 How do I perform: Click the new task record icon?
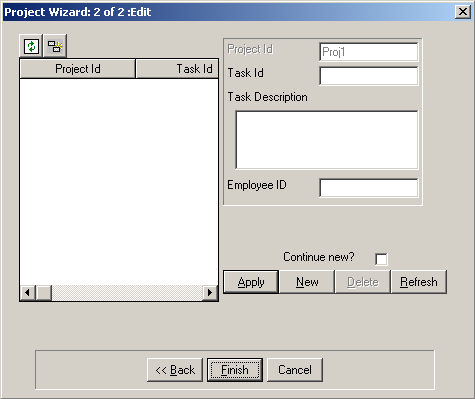point(55,46)
